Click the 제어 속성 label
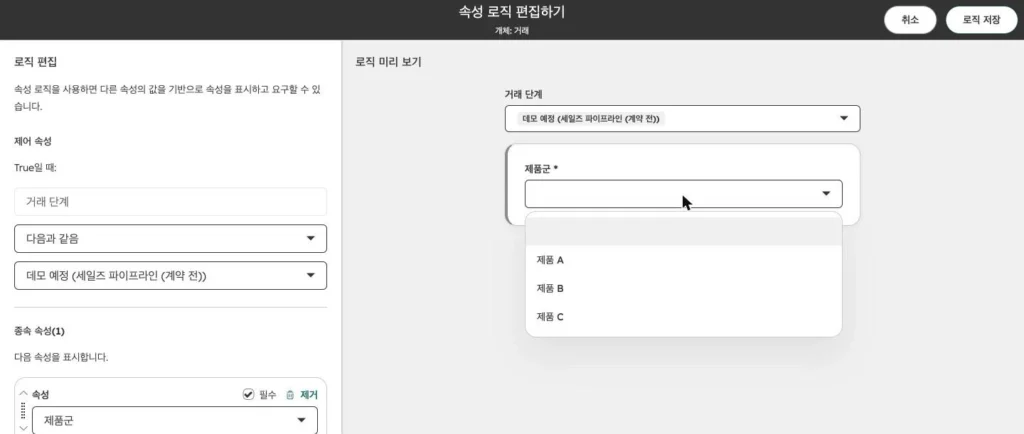Image resolution: width=1024 pixels, height=434 pixels. (33, 141)
